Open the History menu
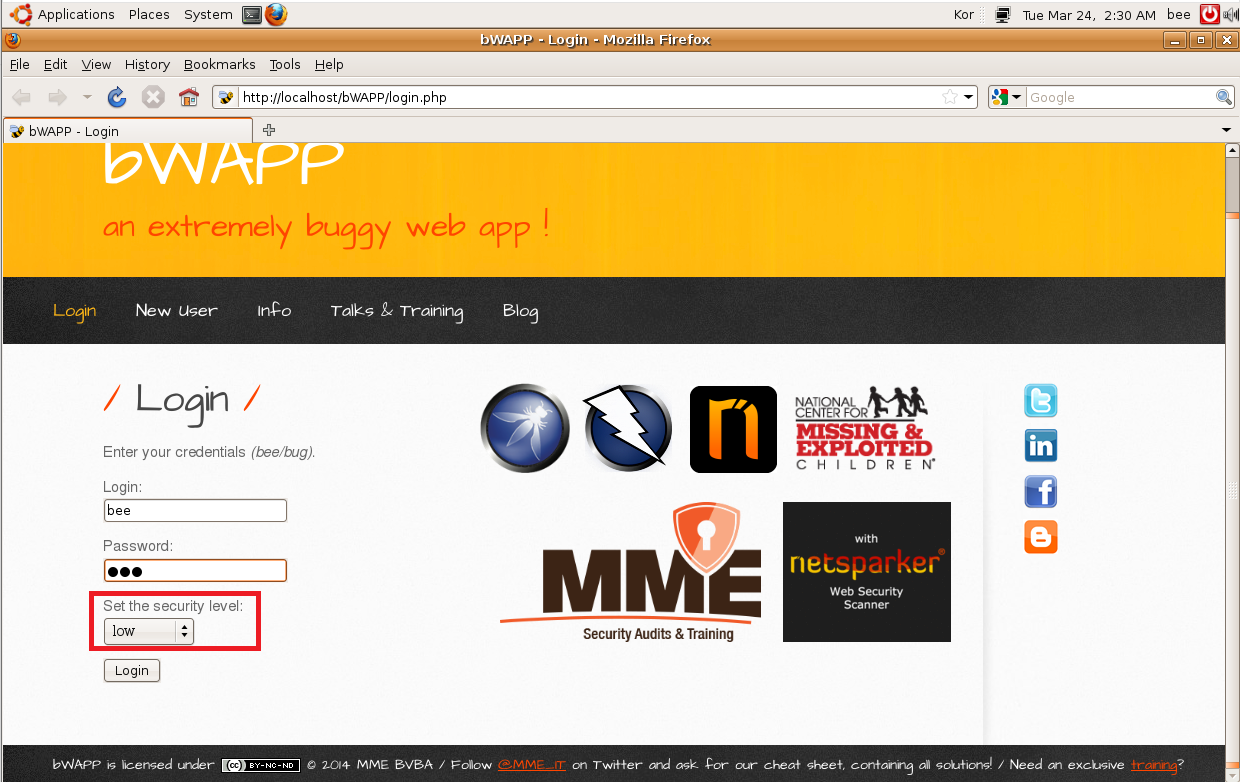This screenshot has height=782, width=1240. click(x=147, y=64)
